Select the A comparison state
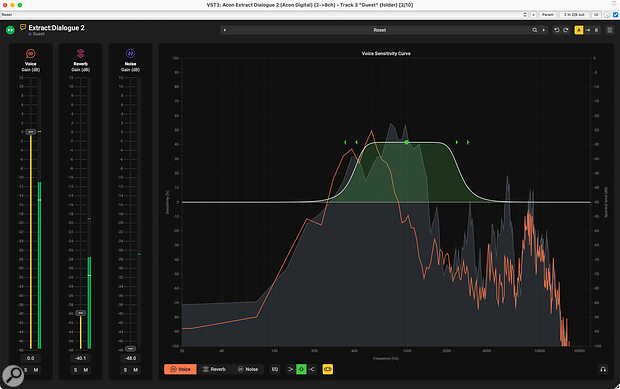 click(x=579, y=30)
